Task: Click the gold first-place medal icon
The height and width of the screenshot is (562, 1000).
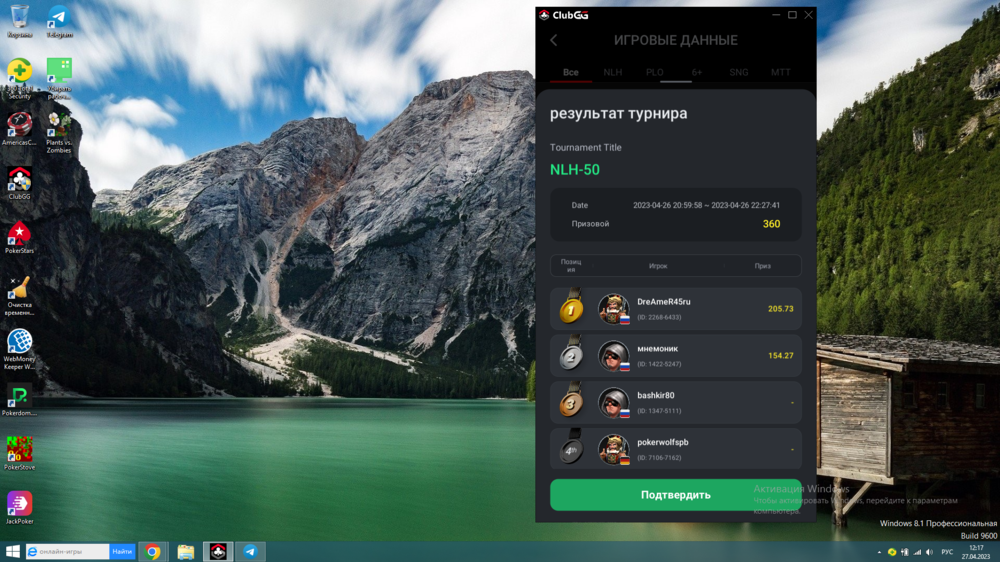Action: 571,308
